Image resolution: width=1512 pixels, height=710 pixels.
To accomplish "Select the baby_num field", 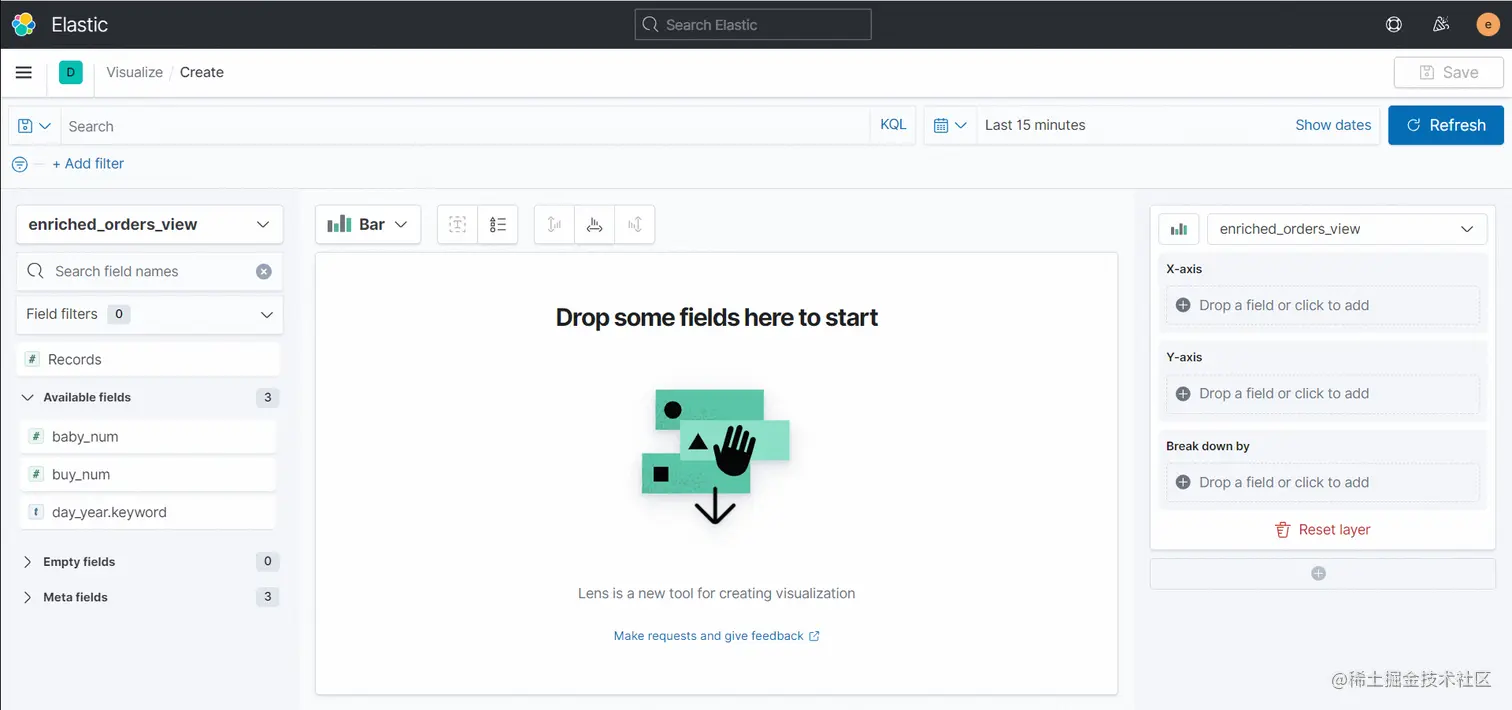I will [x=148, y=437].
